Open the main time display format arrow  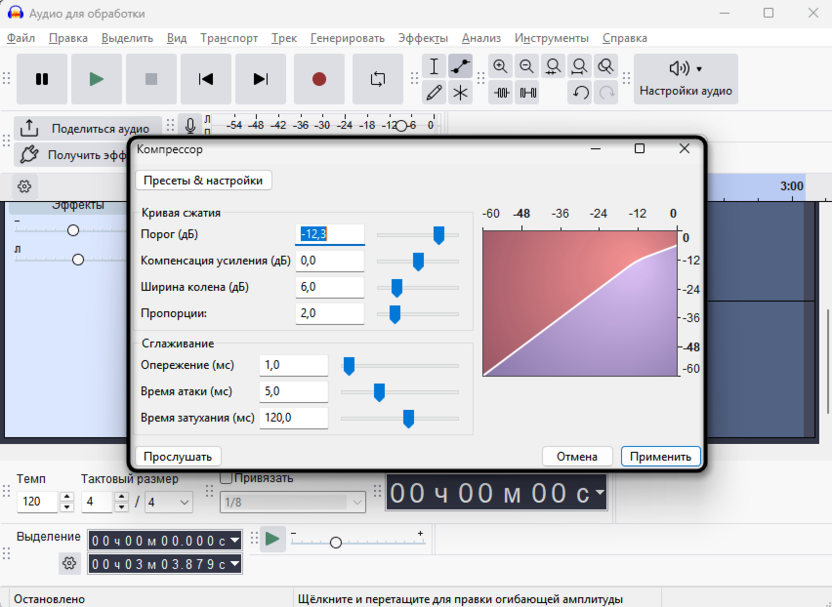[x=599, y=493]
